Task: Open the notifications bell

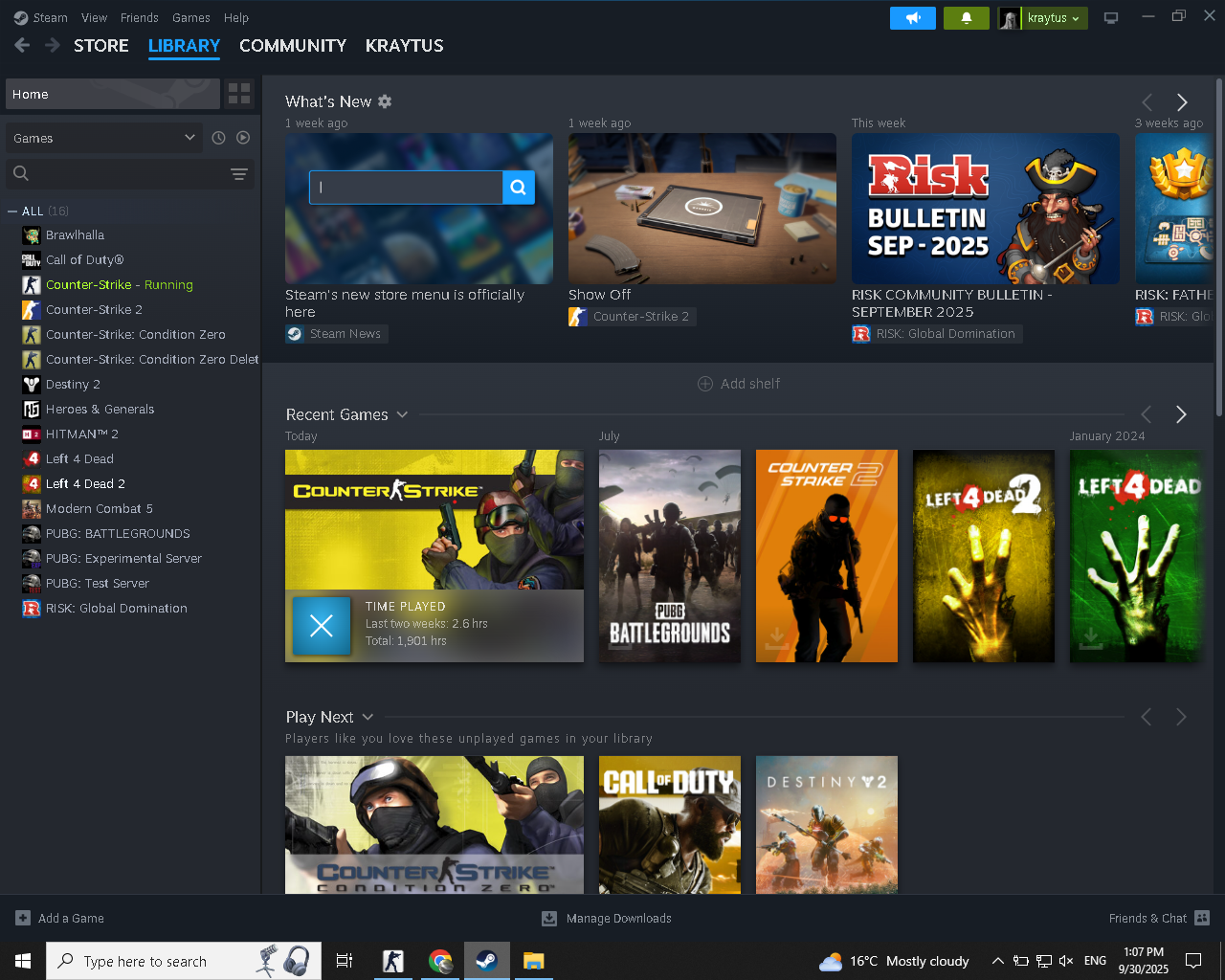Action: pyautogui.click(x=966, y=18)
